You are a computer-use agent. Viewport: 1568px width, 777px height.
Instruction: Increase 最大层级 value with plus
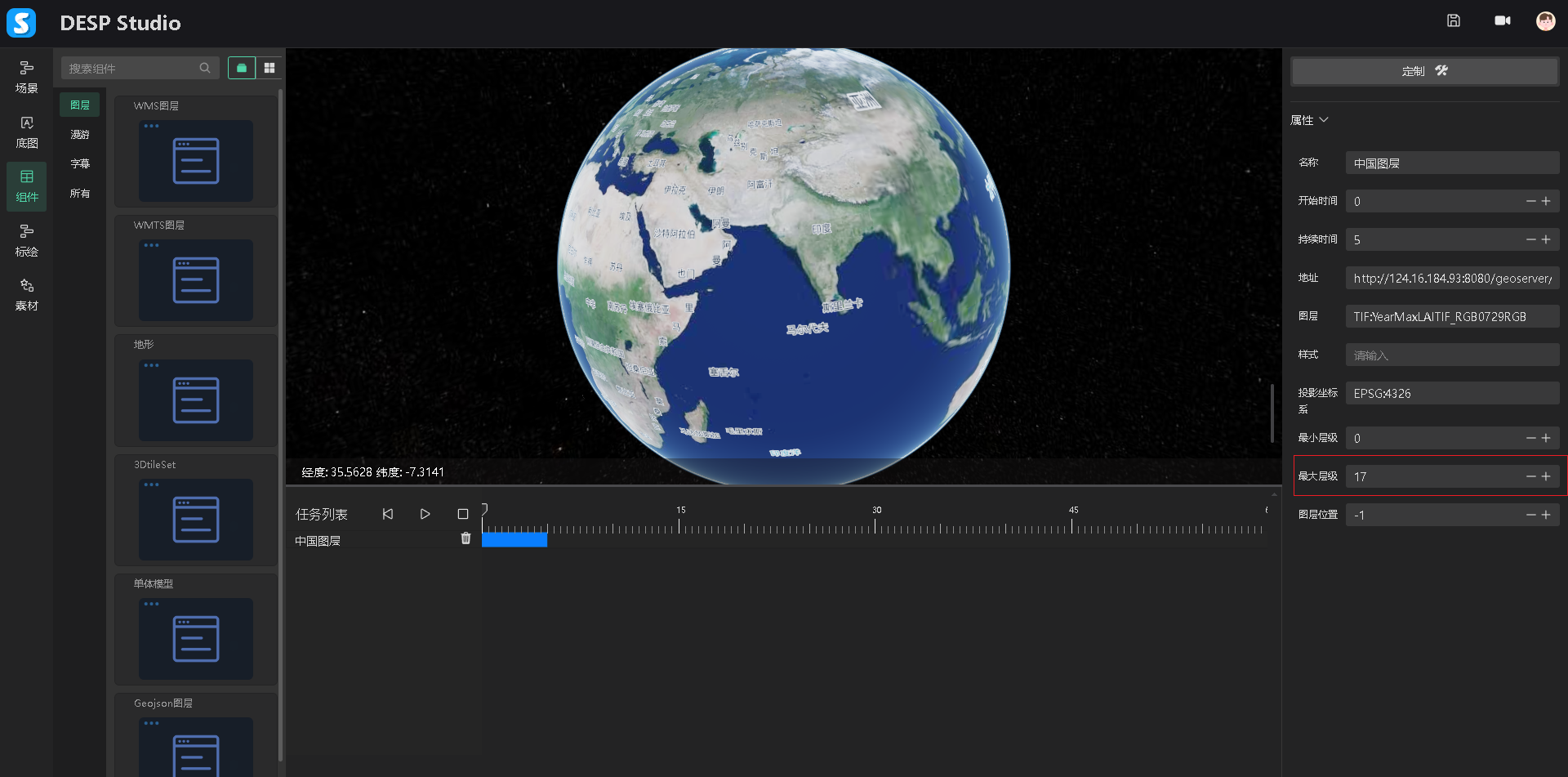pos(1546,476)
